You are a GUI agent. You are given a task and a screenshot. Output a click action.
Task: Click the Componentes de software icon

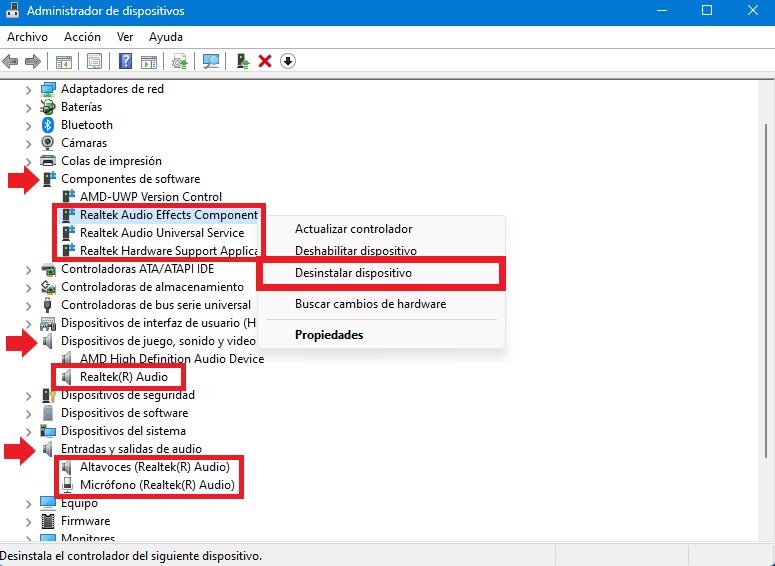49,178
